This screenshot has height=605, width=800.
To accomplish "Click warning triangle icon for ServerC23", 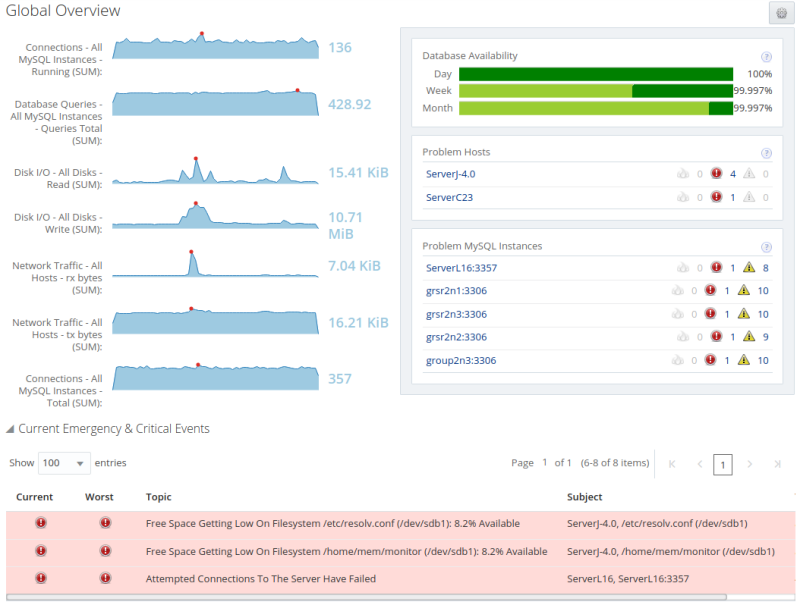I will (748, 197).
